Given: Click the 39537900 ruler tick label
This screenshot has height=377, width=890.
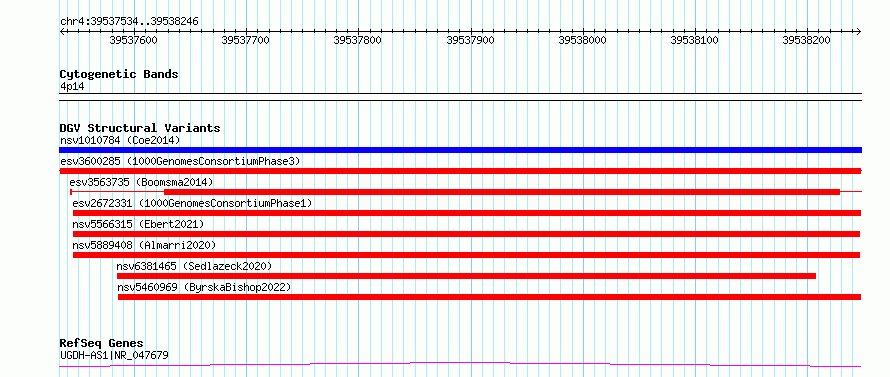Looking at the screenshot, I should pyautogui.click(x=471, y=40).
